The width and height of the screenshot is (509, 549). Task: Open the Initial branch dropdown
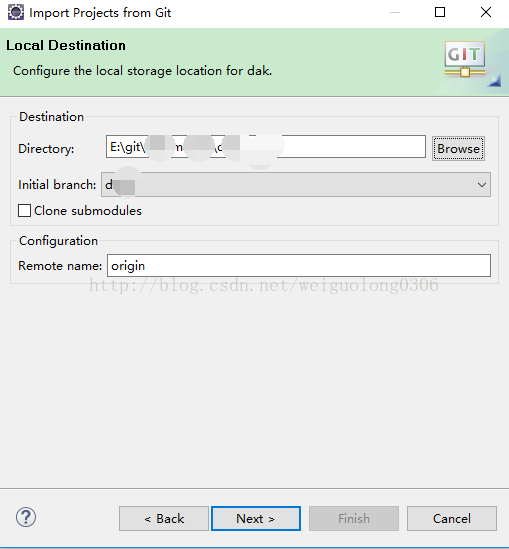(296, 185)
